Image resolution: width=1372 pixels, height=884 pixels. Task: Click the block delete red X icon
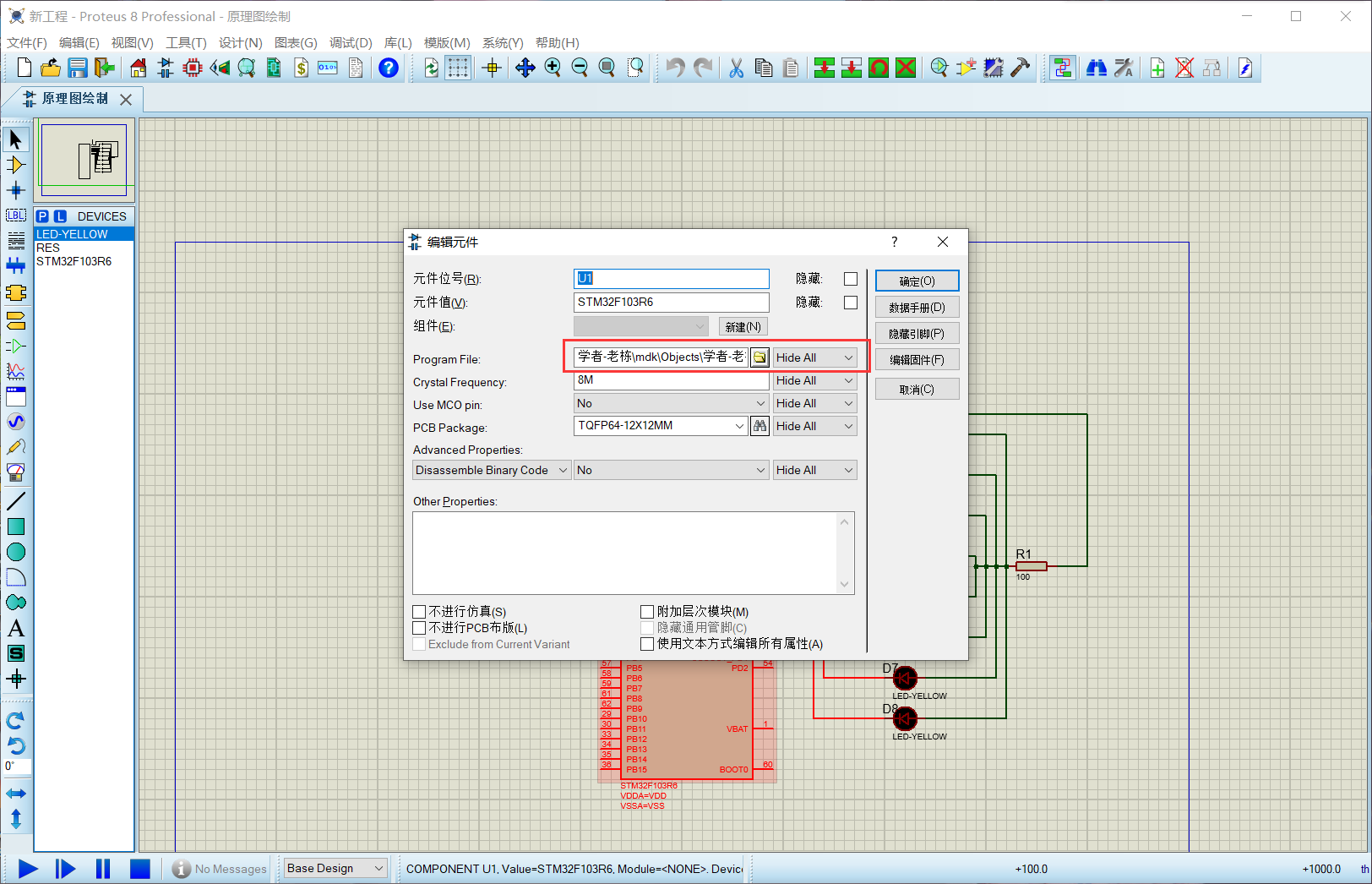point(906,68)
